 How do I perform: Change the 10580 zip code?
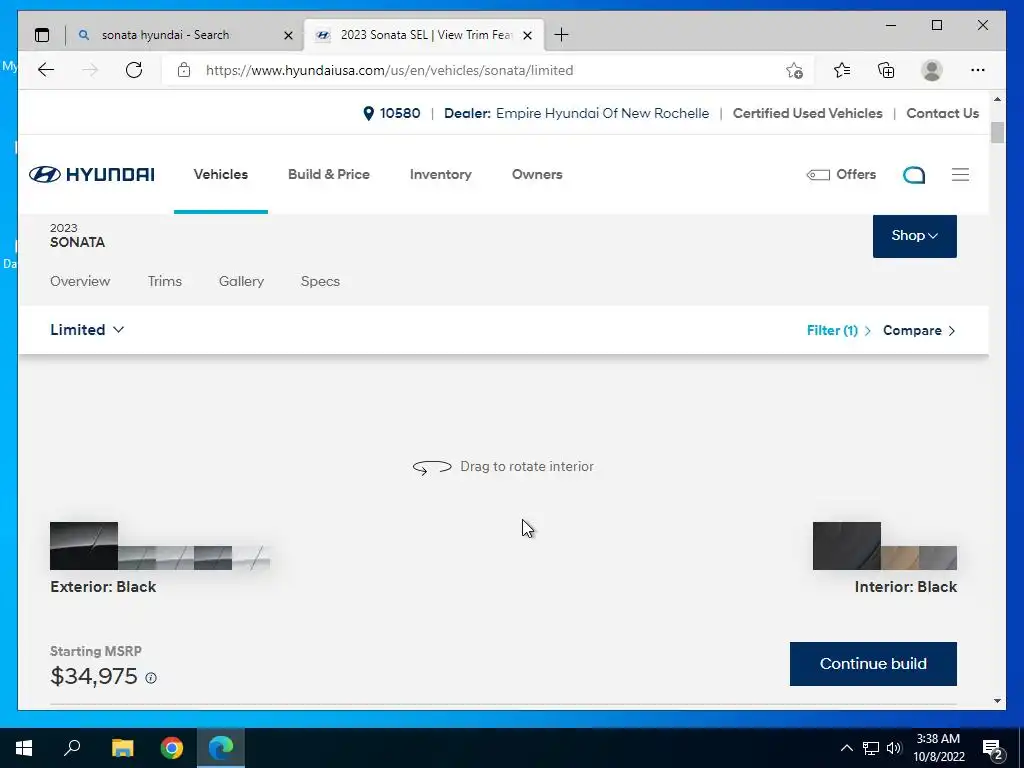[400, 114]
